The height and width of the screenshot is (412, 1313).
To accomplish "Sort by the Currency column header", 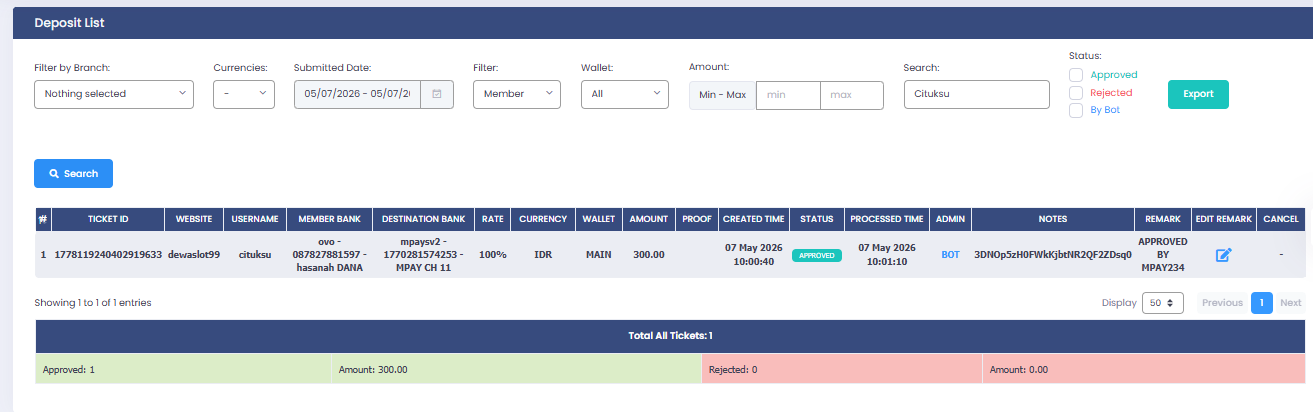I will (x=543, y=219).
